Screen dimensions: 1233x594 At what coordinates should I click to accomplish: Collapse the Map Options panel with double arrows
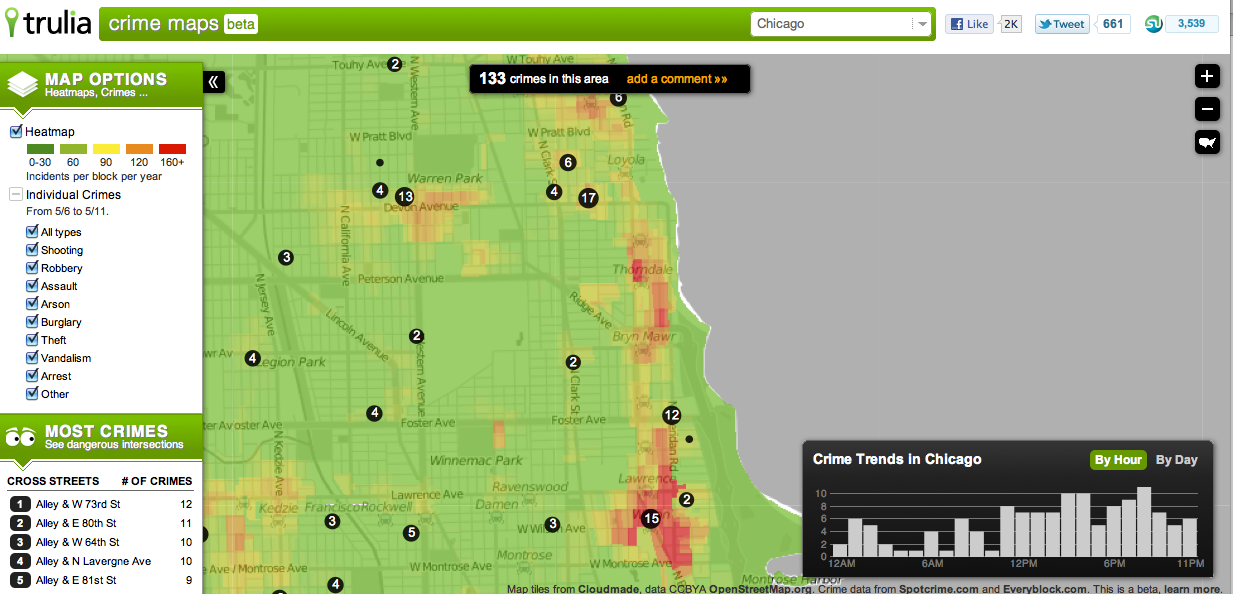pyautogui.click(x=214, y=82)
